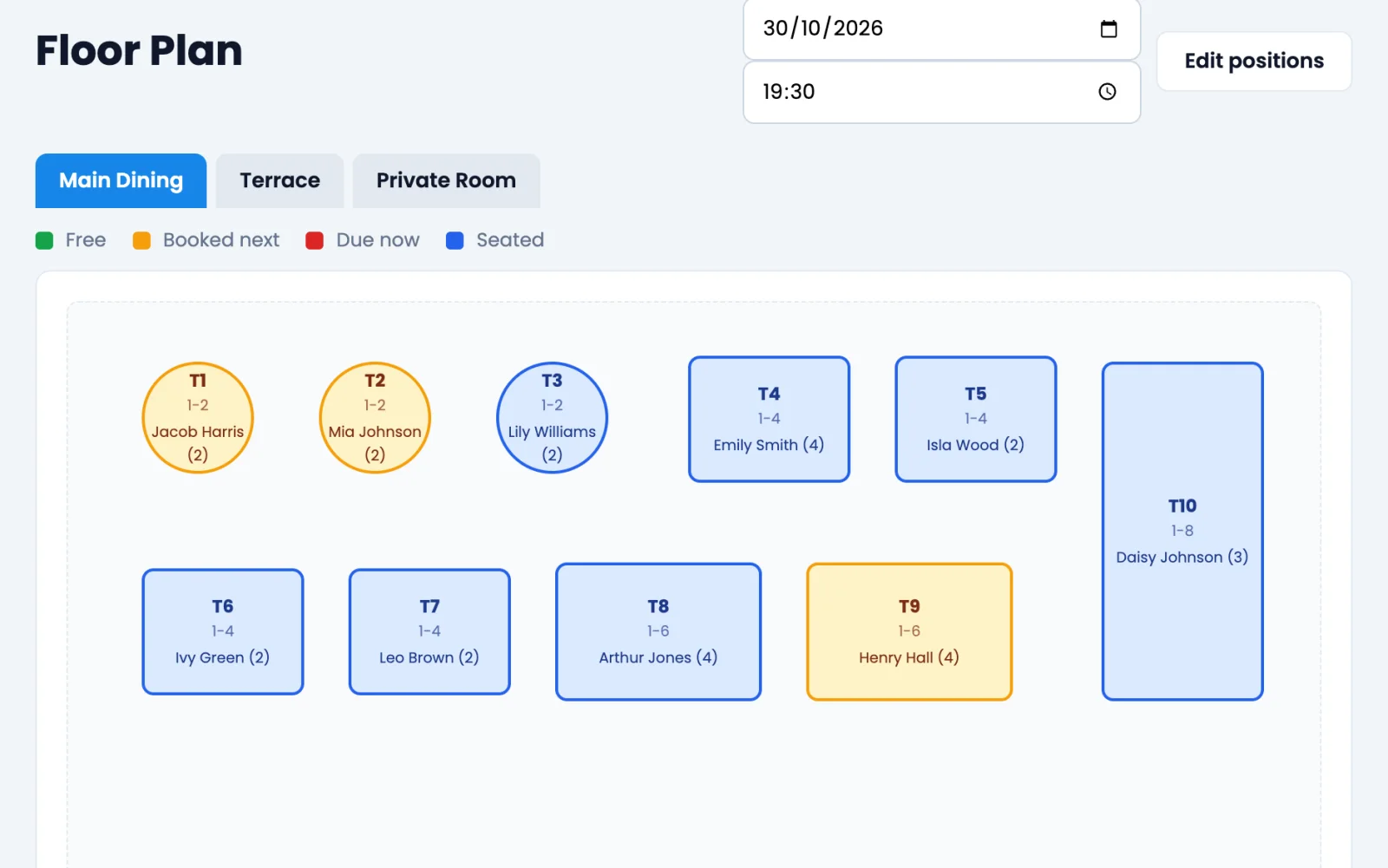Screen dimensions: 1388x868
Task: Open the Private Room tab
Action: coord(446,180)
